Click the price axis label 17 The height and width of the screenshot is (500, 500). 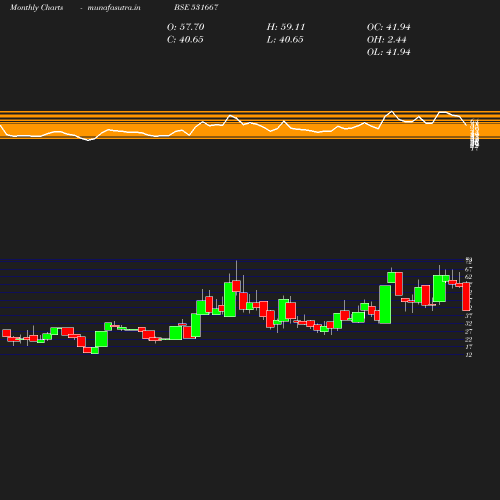(x=469, y=347)
